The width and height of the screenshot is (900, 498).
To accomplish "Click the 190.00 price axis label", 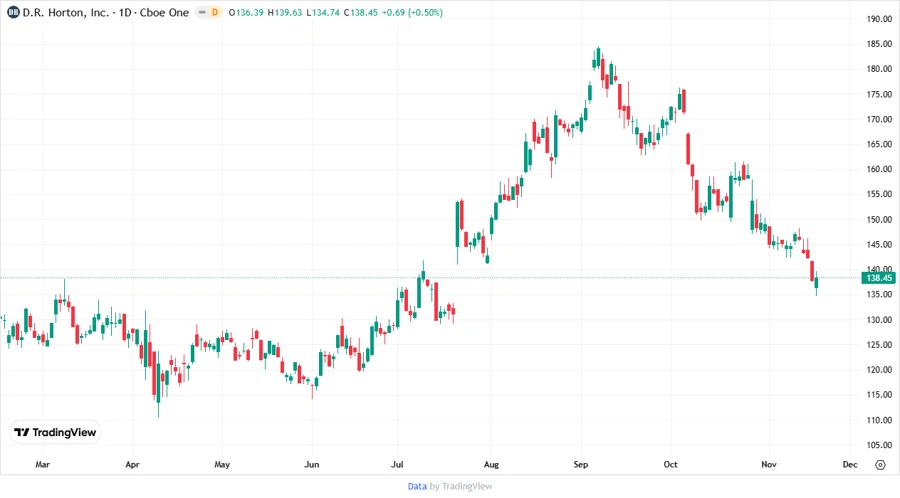I will (879, 19).
